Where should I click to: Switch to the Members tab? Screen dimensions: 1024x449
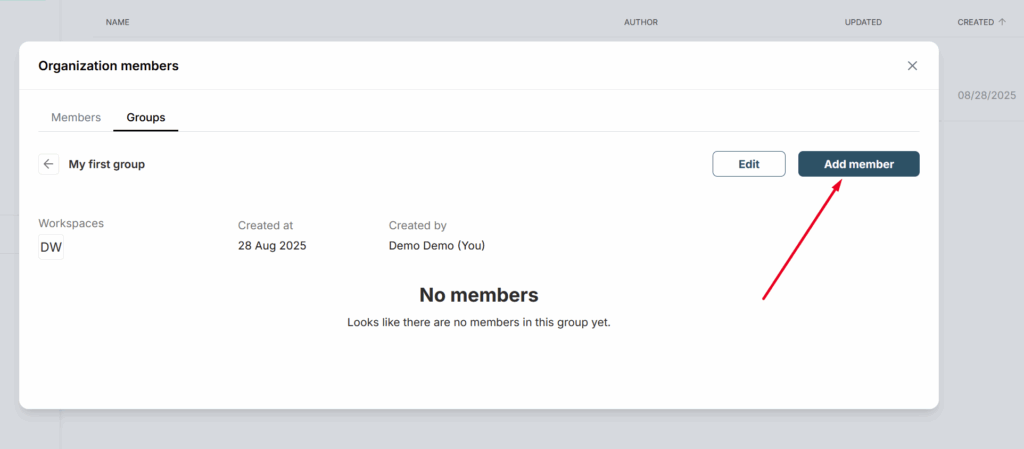point(76,117)
